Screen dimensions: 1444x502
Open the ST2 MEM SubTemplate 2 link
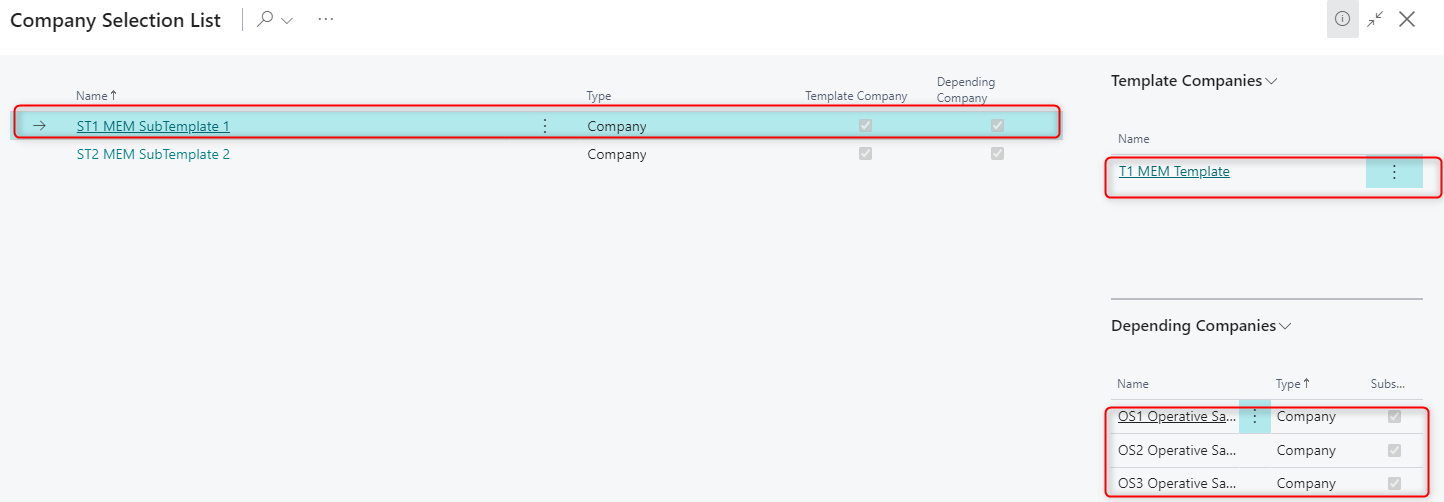pyautogui.click(x=153, y=154)
